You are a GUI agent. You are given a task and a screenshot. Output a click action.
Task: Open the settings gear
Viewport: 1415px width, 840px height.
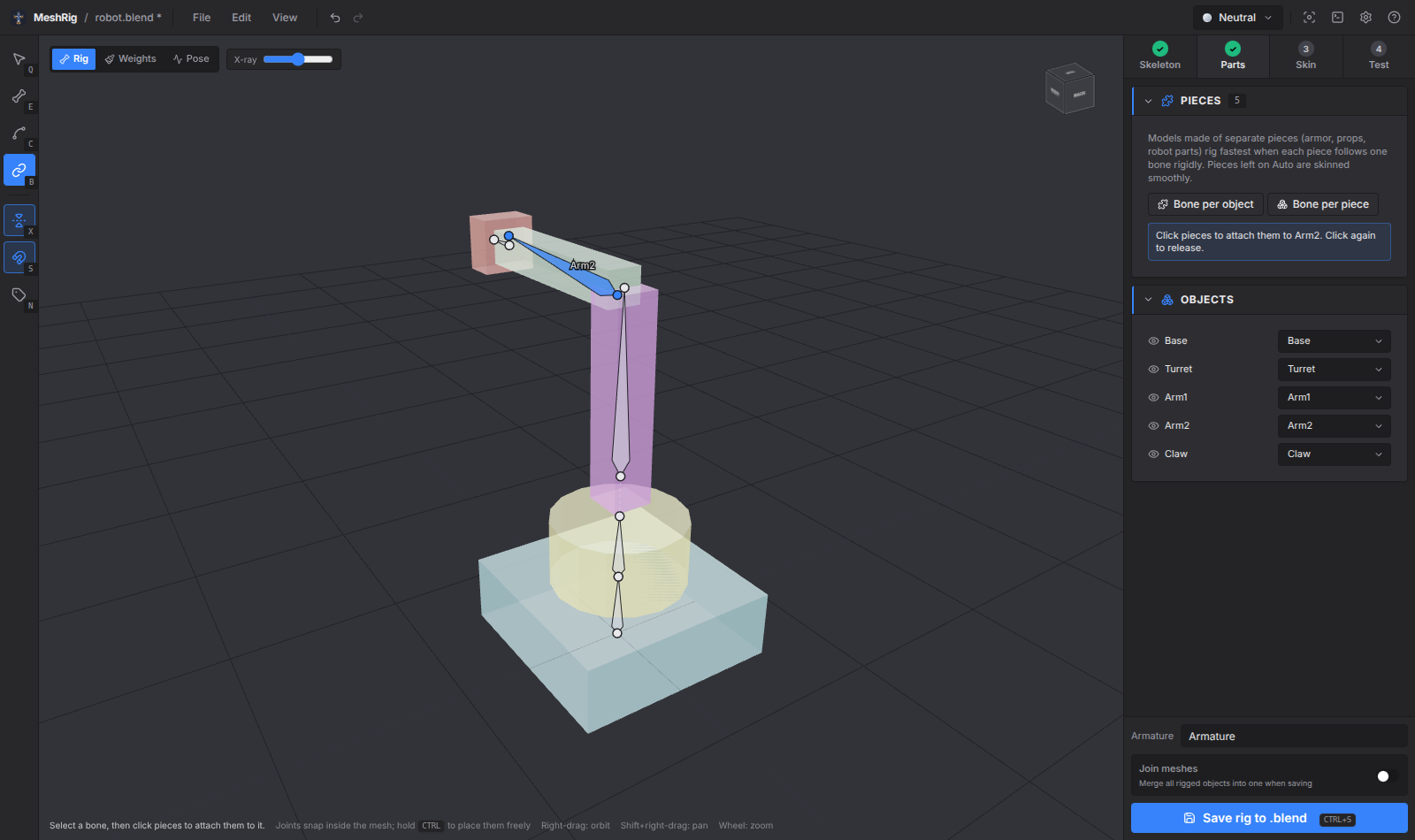(1365, 18)
